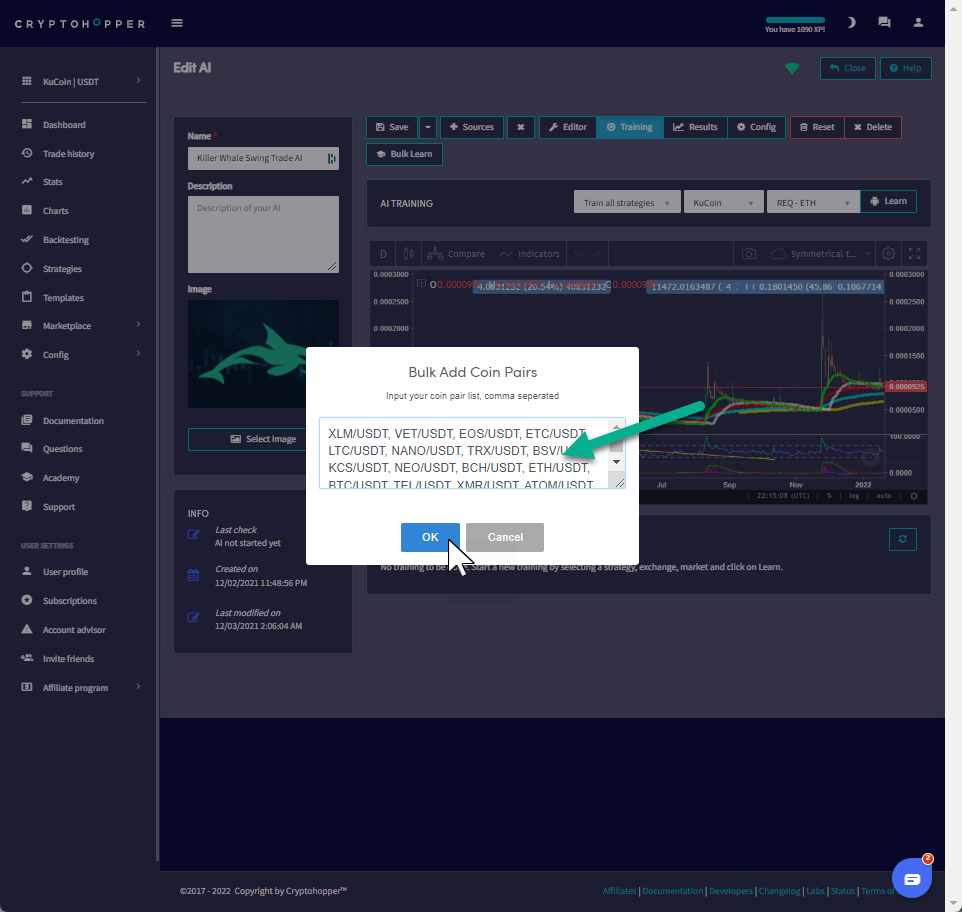Click Cancel in Bulk Add dialog
Viewport: 962px width, 912px height.
tap(505, 537)
